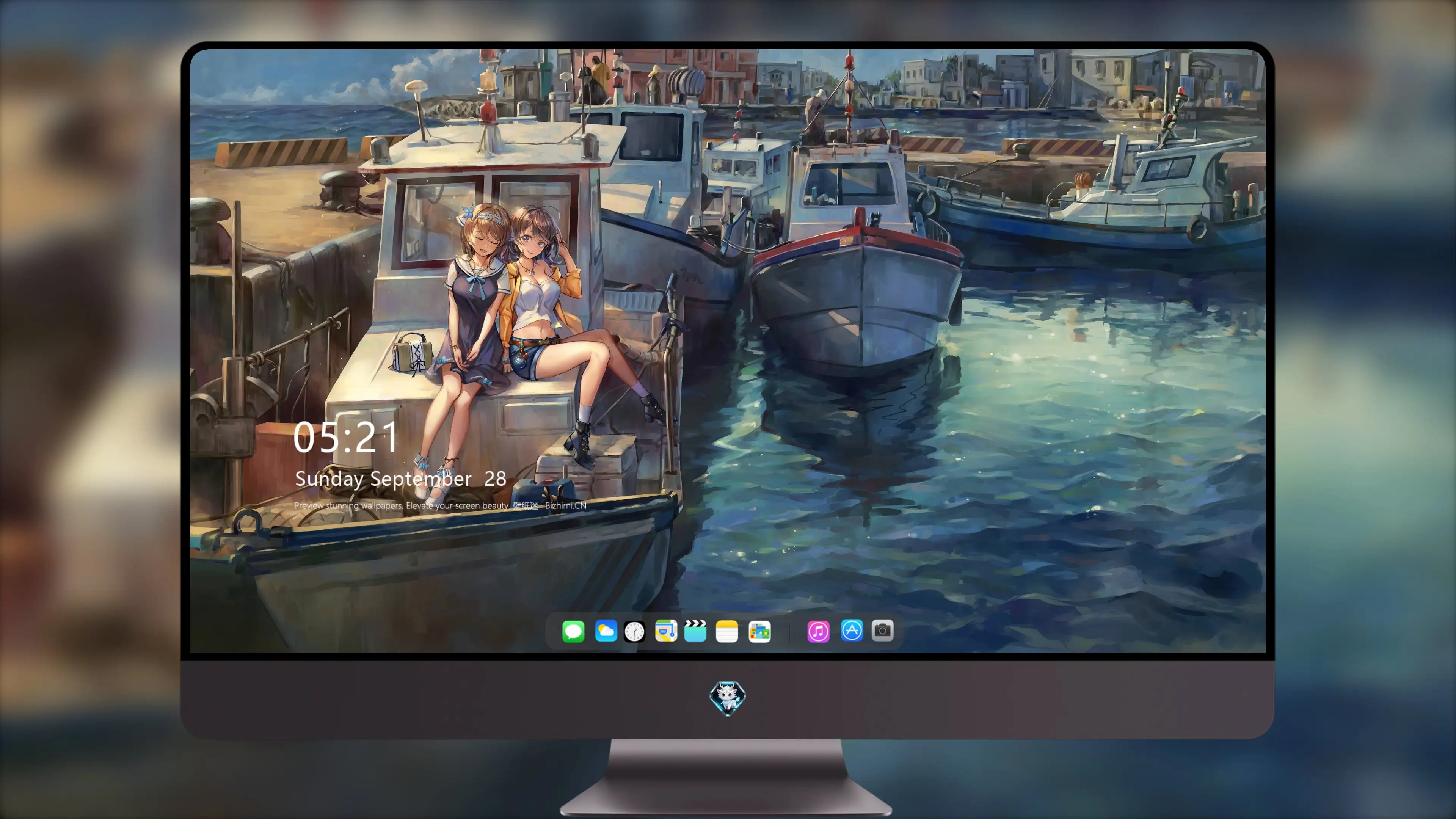The image size is (1456, 819).
Task: Open the Newsstand app in the dock
Action: coord(759,631)
